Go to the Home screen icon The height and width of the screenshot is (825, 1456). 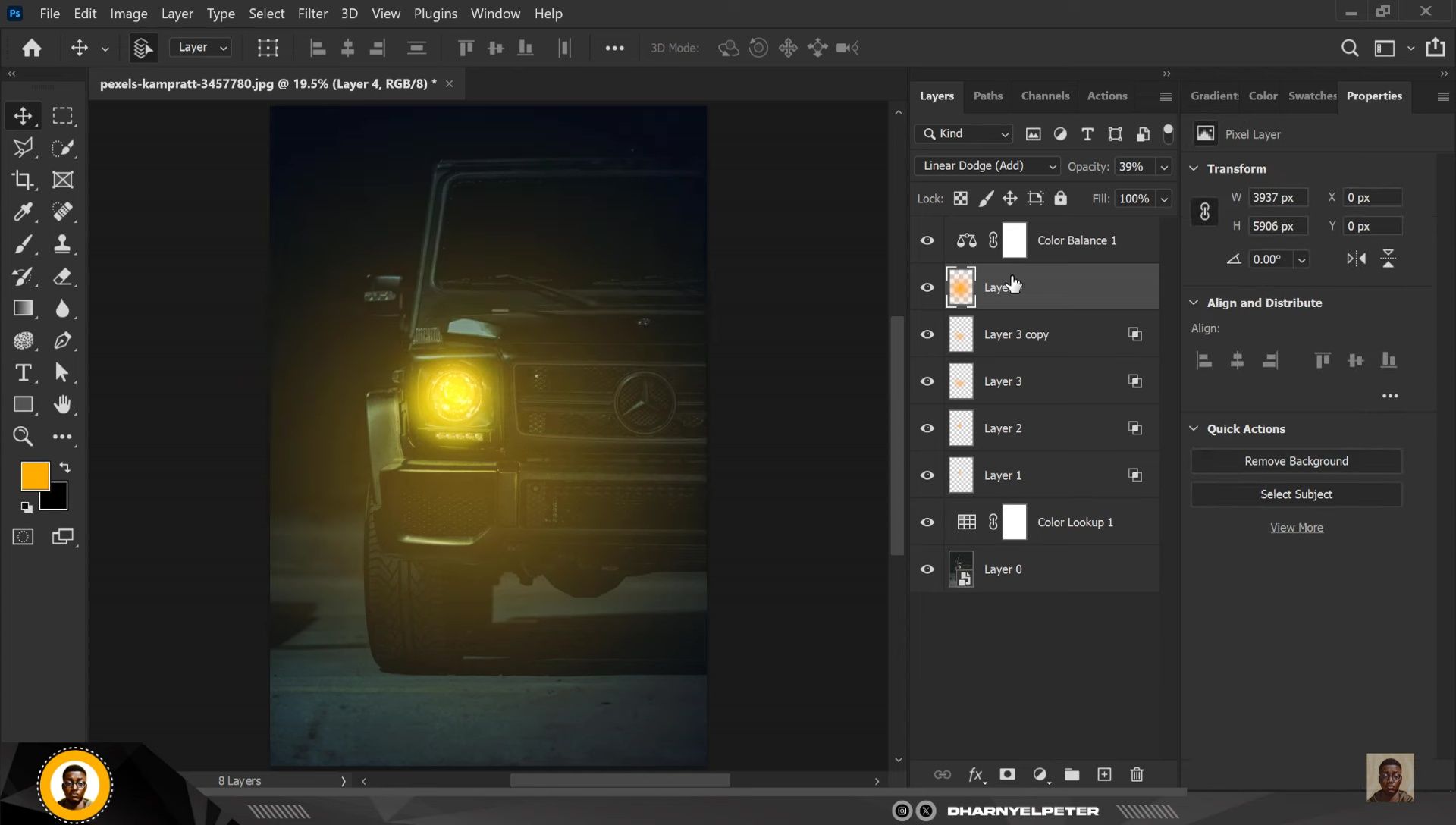[x=32, y=48]
